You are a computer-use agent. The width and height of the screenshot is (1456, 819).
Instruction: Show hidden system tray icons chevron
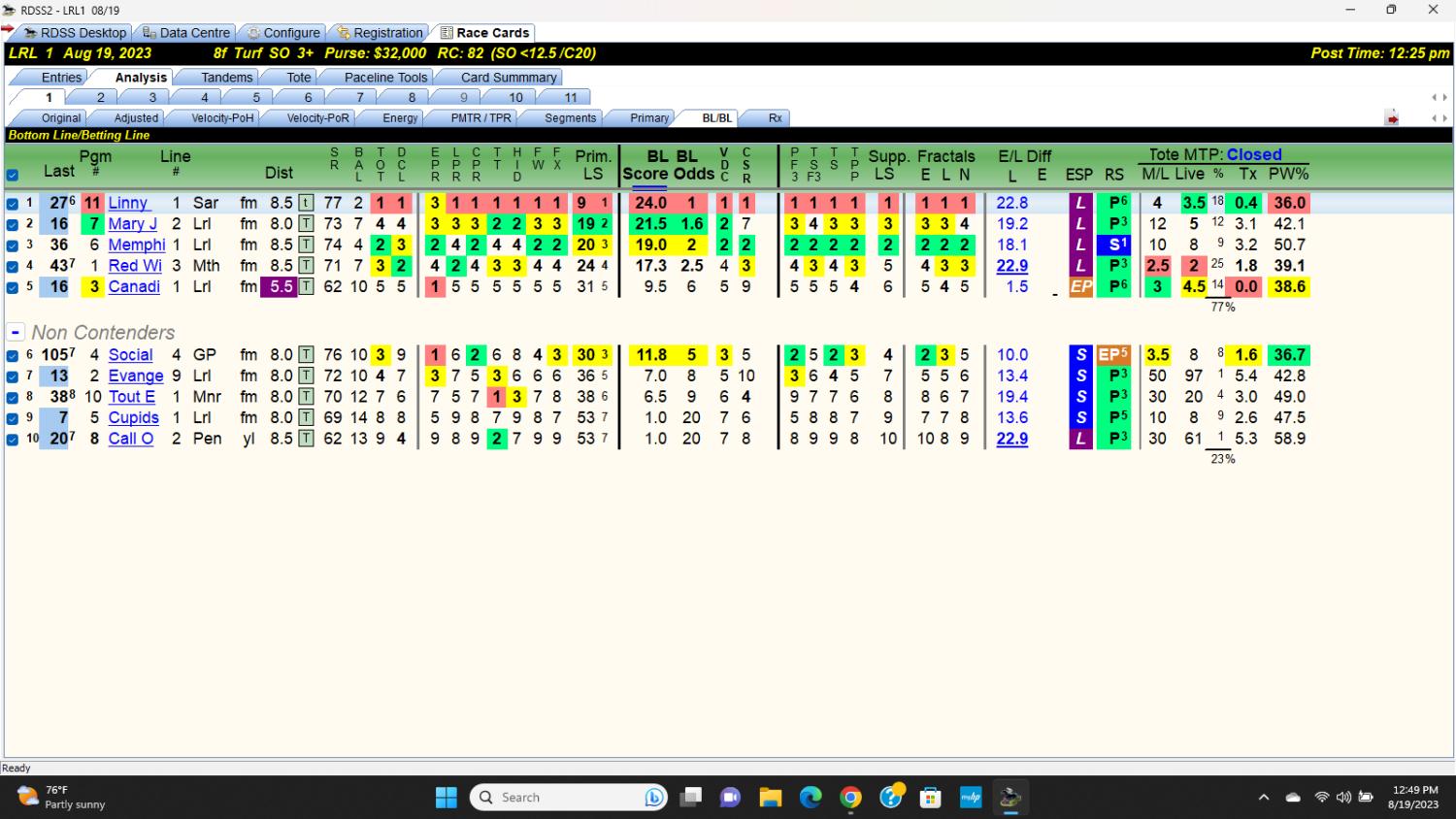pyautogui.click(x=1263, y=798)
